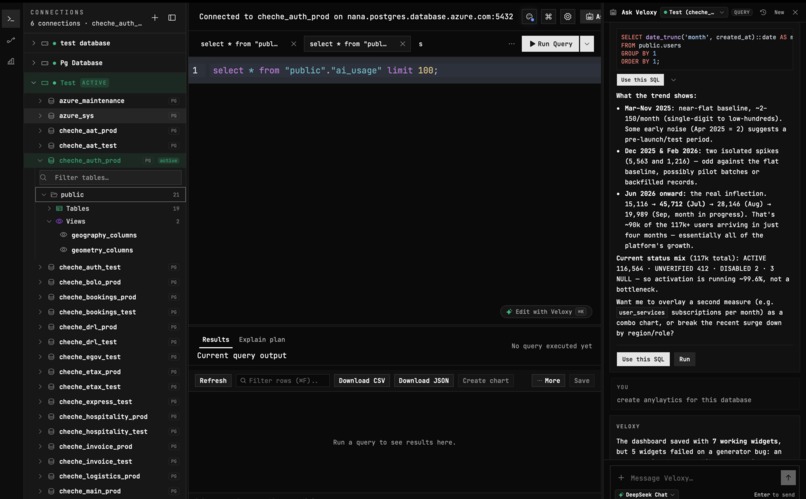The image size is (806, 499).
Task: Toggle the connections panel layout icon
Action: (172, 17)
